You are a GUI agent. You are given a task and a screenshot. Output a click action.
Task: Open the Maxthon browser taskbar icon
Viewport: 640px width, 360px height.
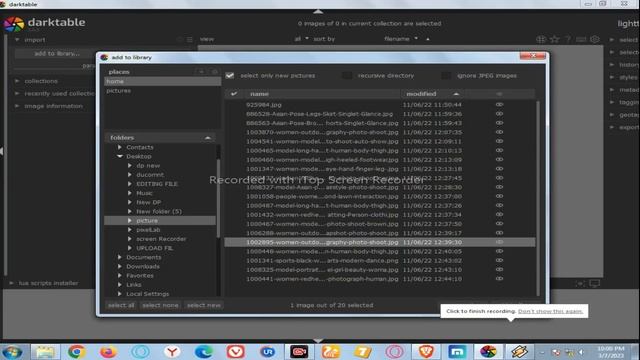(457, 351)
